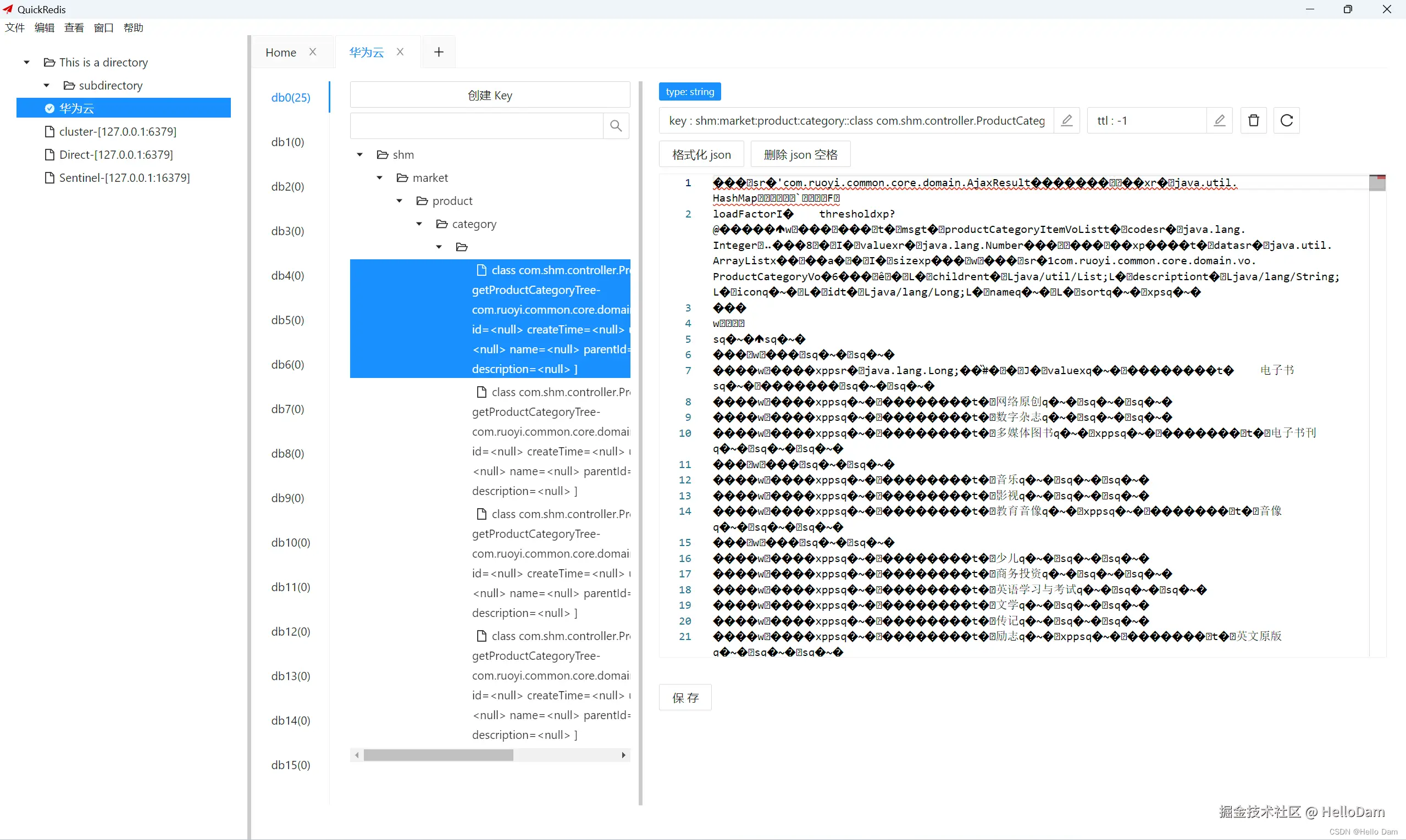Switch to the Home tab

click(280, 53)
